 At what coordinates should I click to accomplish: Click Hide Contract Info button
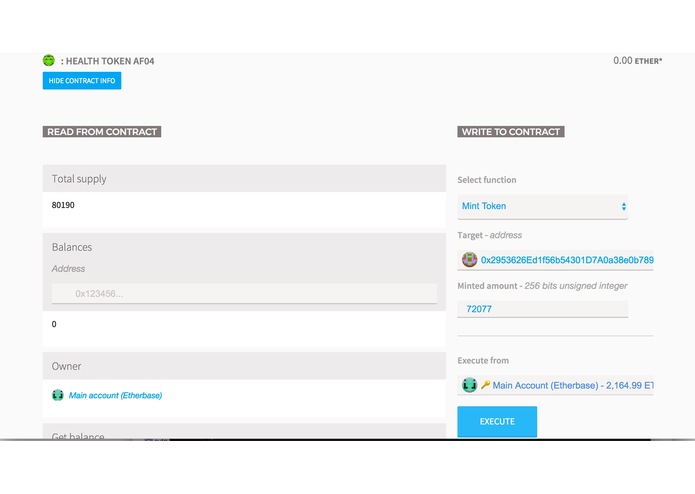(82, 81)
